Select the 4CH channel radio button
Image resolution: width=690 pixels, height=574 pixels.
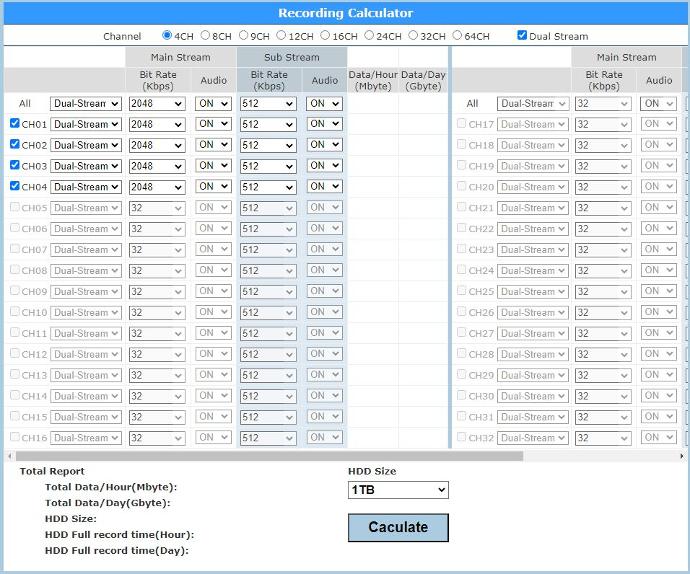click(167, 36)
